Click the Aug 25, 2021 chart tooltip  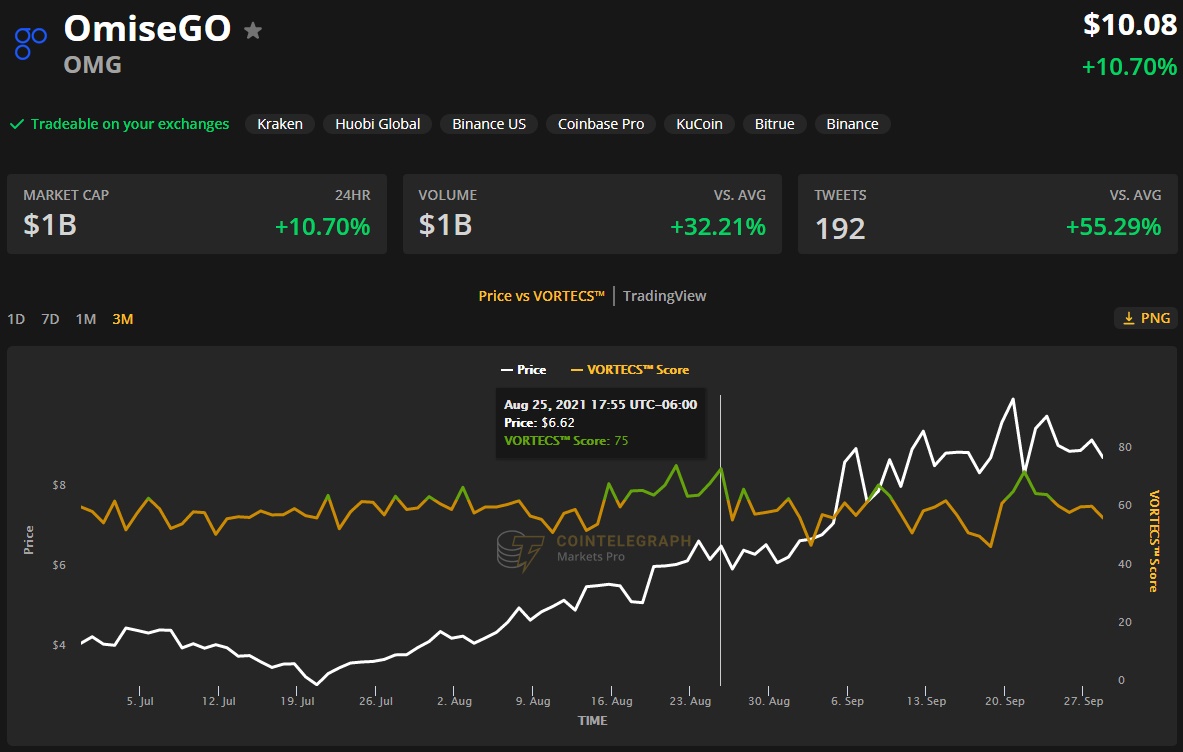pos(601,423)
